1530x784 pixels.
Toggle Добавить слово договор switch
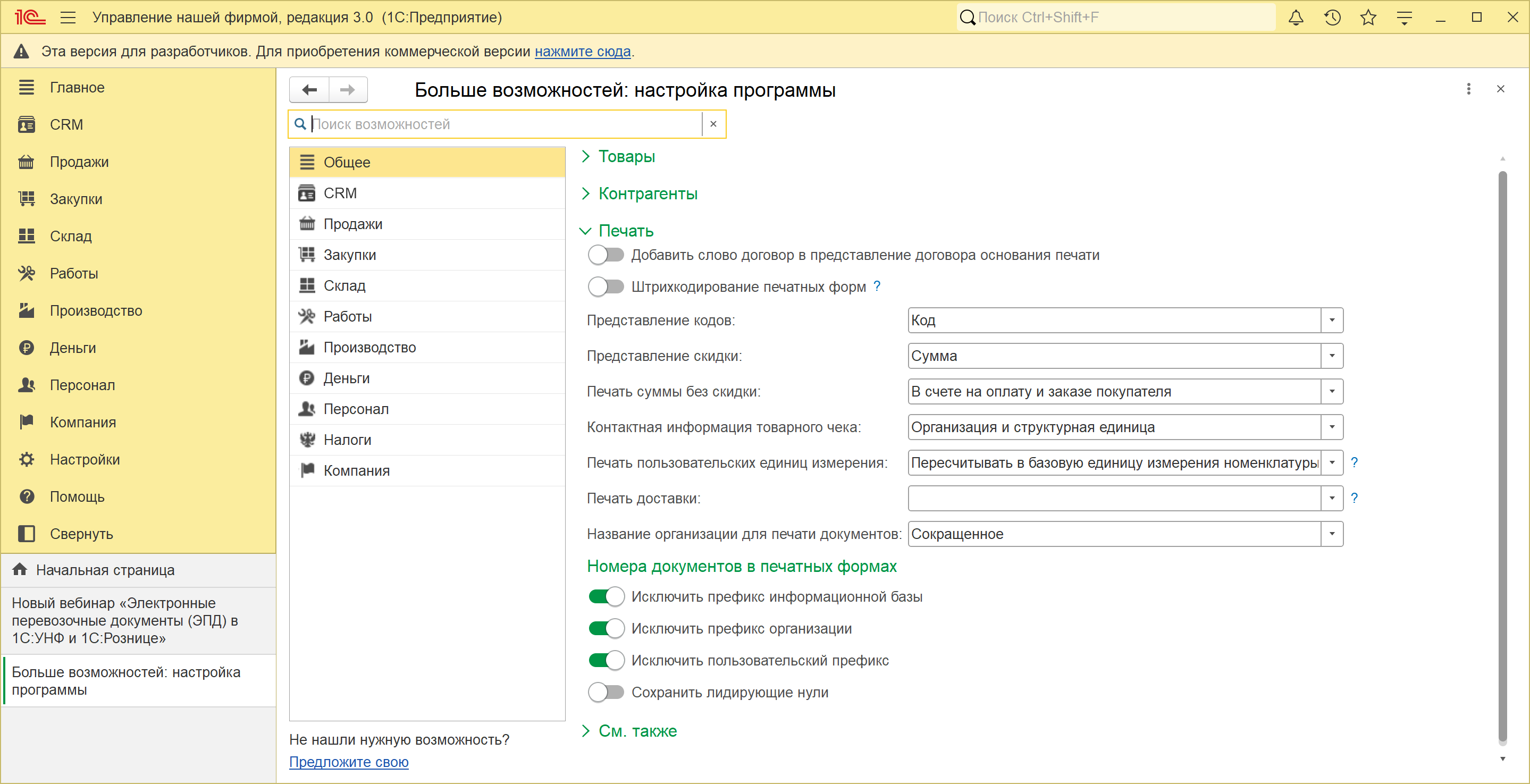[x=606, y=255]
